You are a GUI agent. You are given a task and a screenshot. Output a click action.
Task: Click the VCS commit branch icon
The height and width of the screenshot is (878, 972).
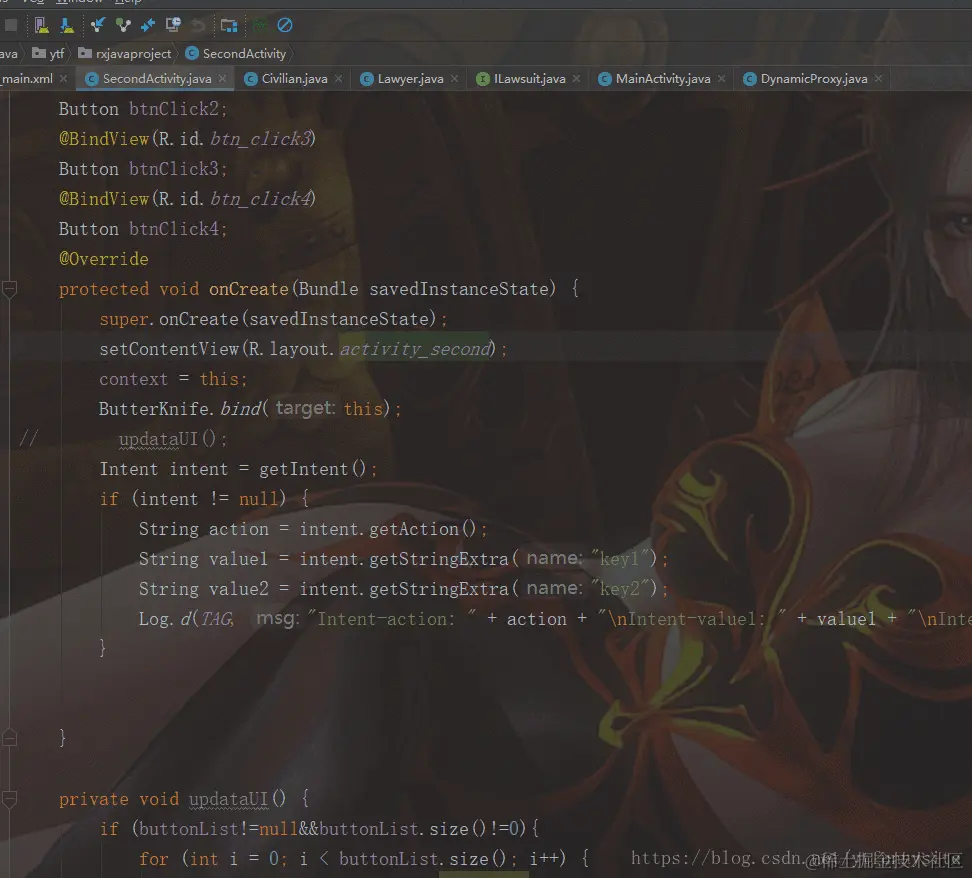123,25
